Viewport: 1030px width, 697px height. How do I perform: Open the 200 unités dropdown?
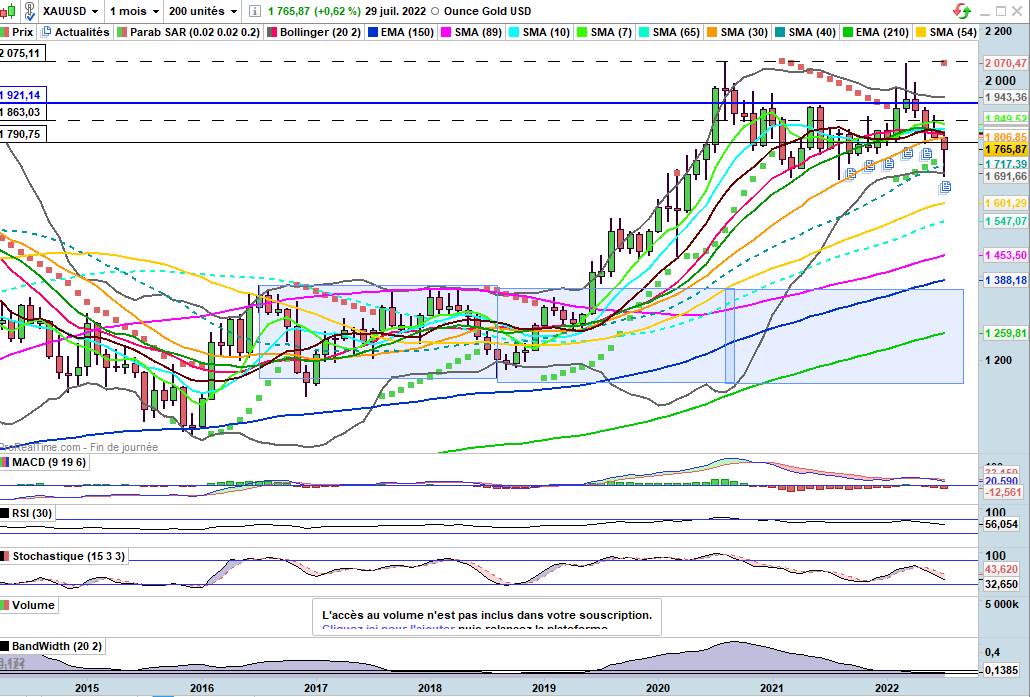[x=202, y=11]
